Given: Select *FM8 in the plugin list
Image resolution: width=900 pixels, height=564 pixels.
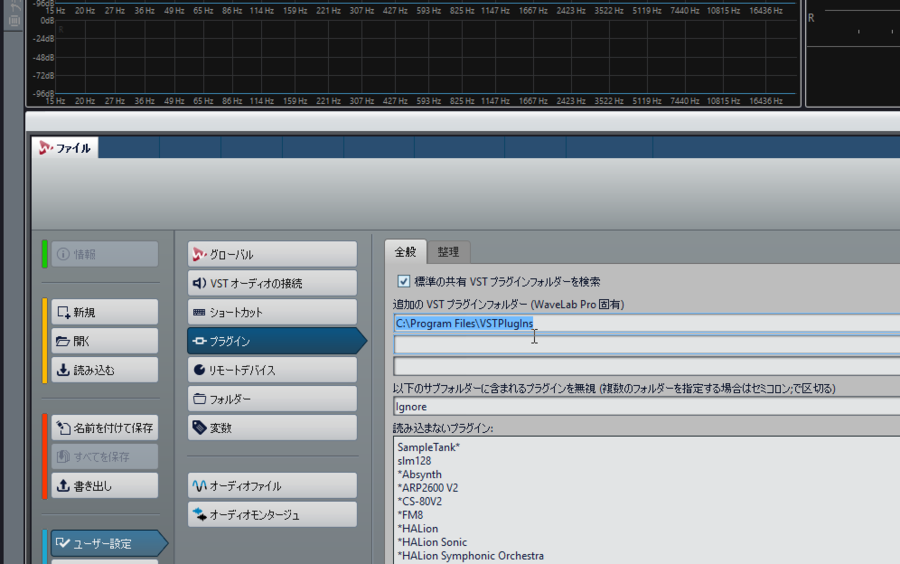Looking at the screenshot, I should (x=410, y=515).
